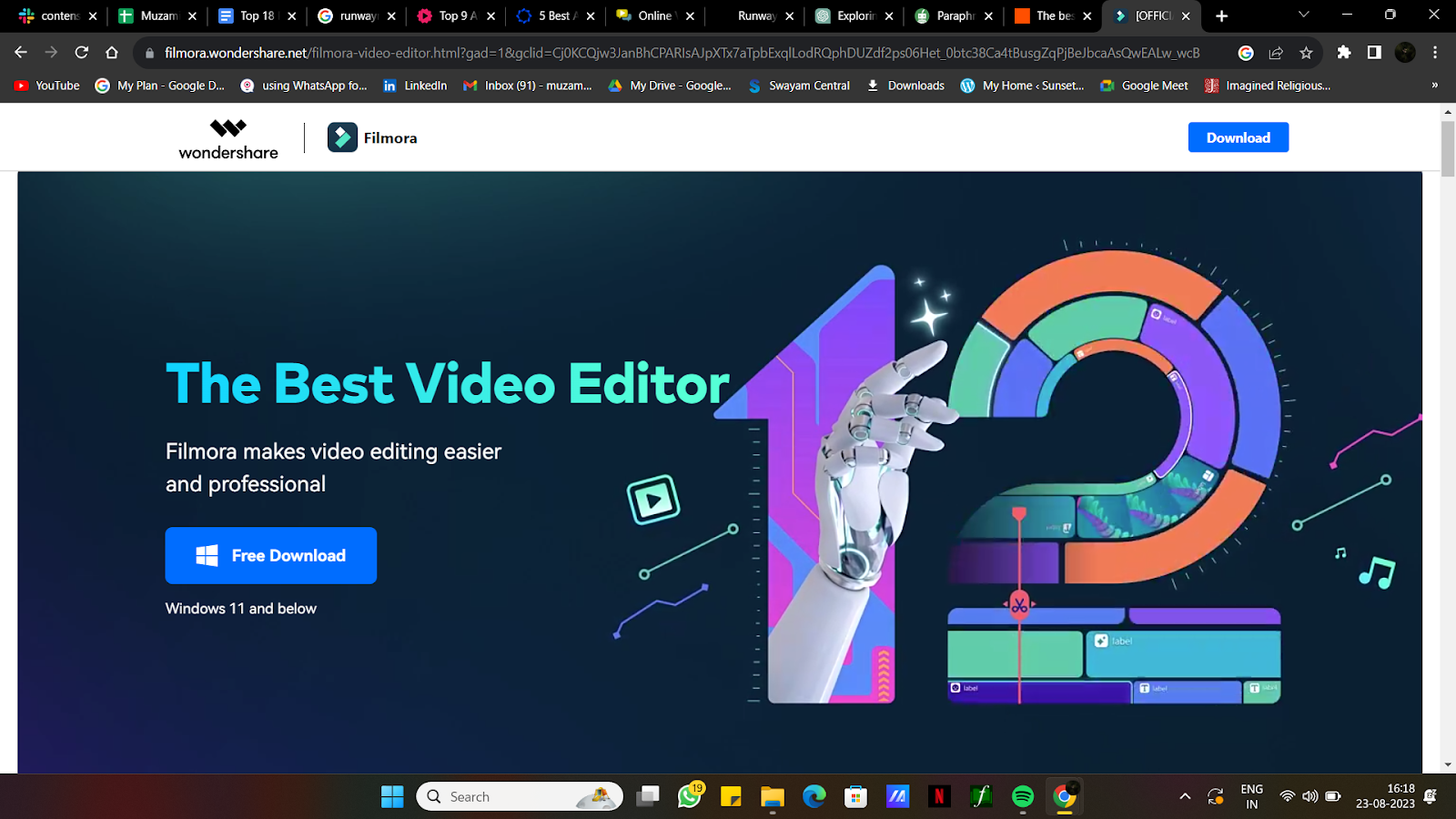Open Microsoft Store from taskbar

pos(855,796)
